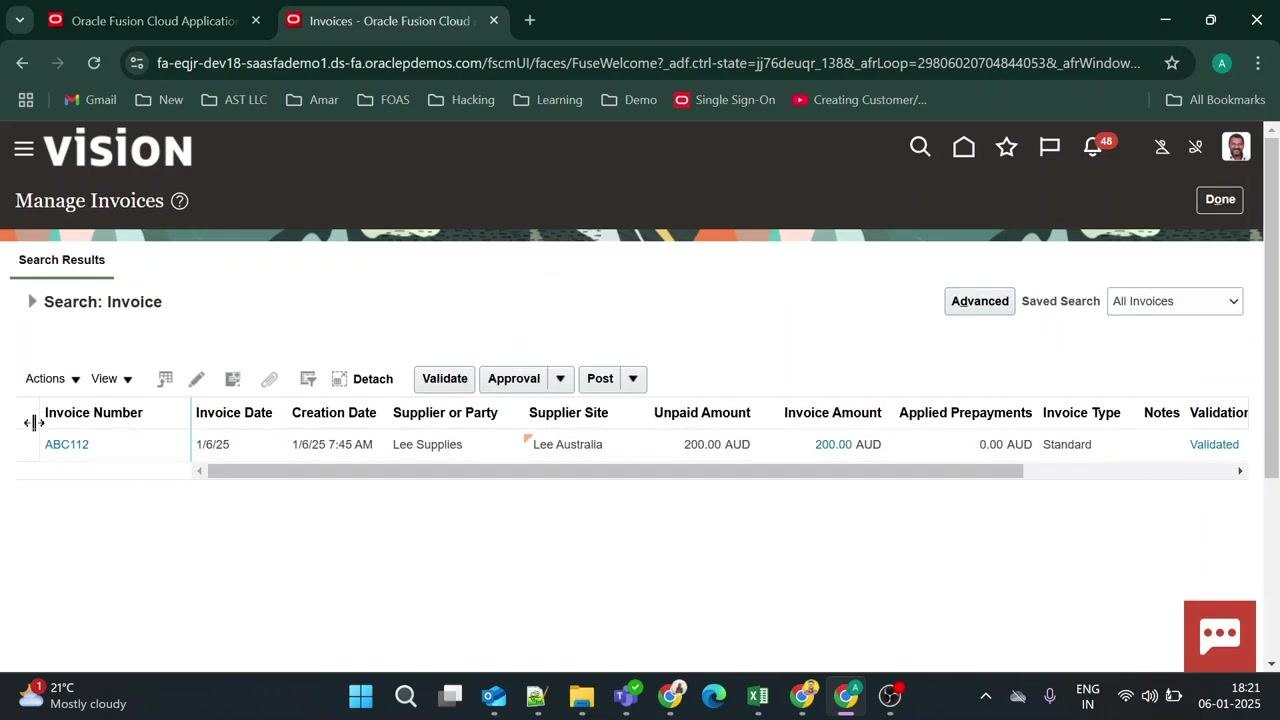Viewport: 1280px width, 720px height.
Task: Open the Chrome tab search dropdown
Action: pos(20,20)
